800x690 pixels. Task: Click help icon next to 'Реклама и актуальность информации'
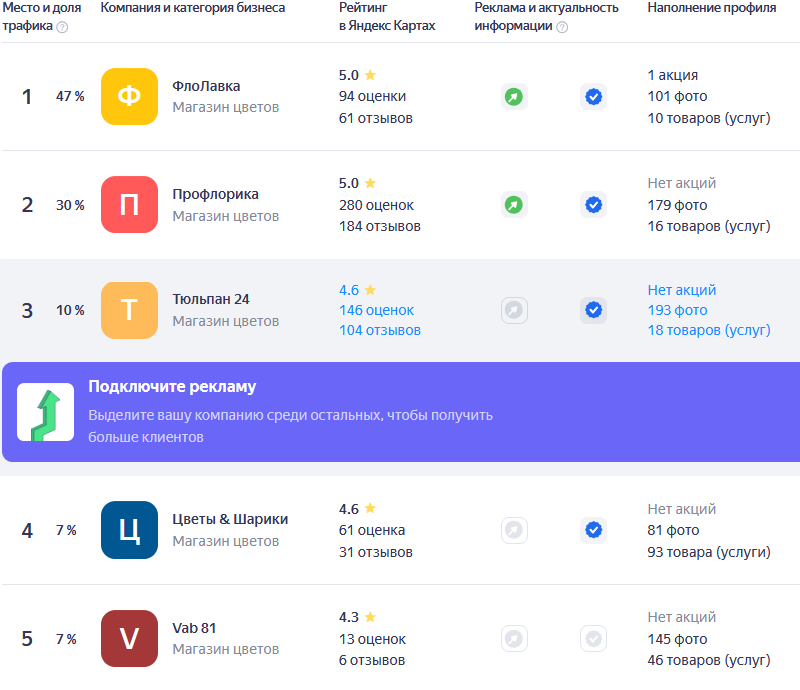[x=562, y=27]
